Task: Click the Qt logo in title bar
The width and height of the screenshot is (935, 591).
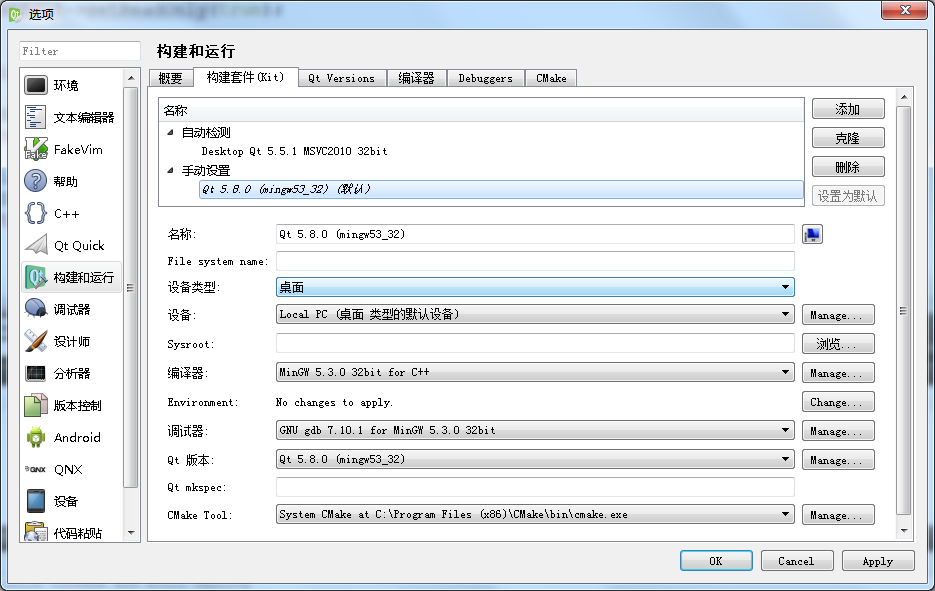Action: 15,14
